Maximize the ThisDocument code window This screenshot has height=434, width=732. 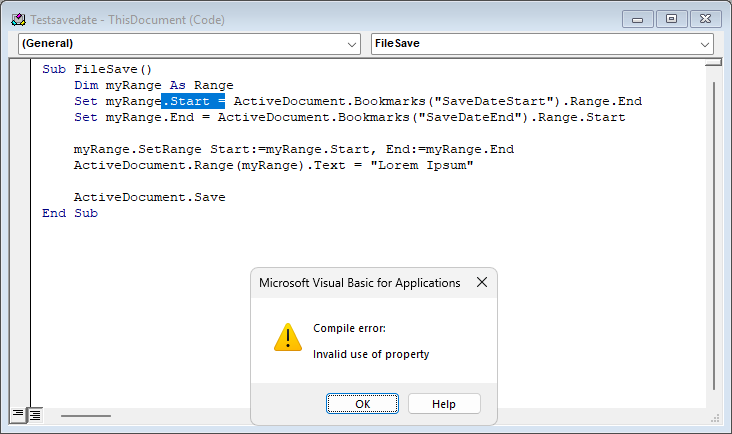[671, 19]
